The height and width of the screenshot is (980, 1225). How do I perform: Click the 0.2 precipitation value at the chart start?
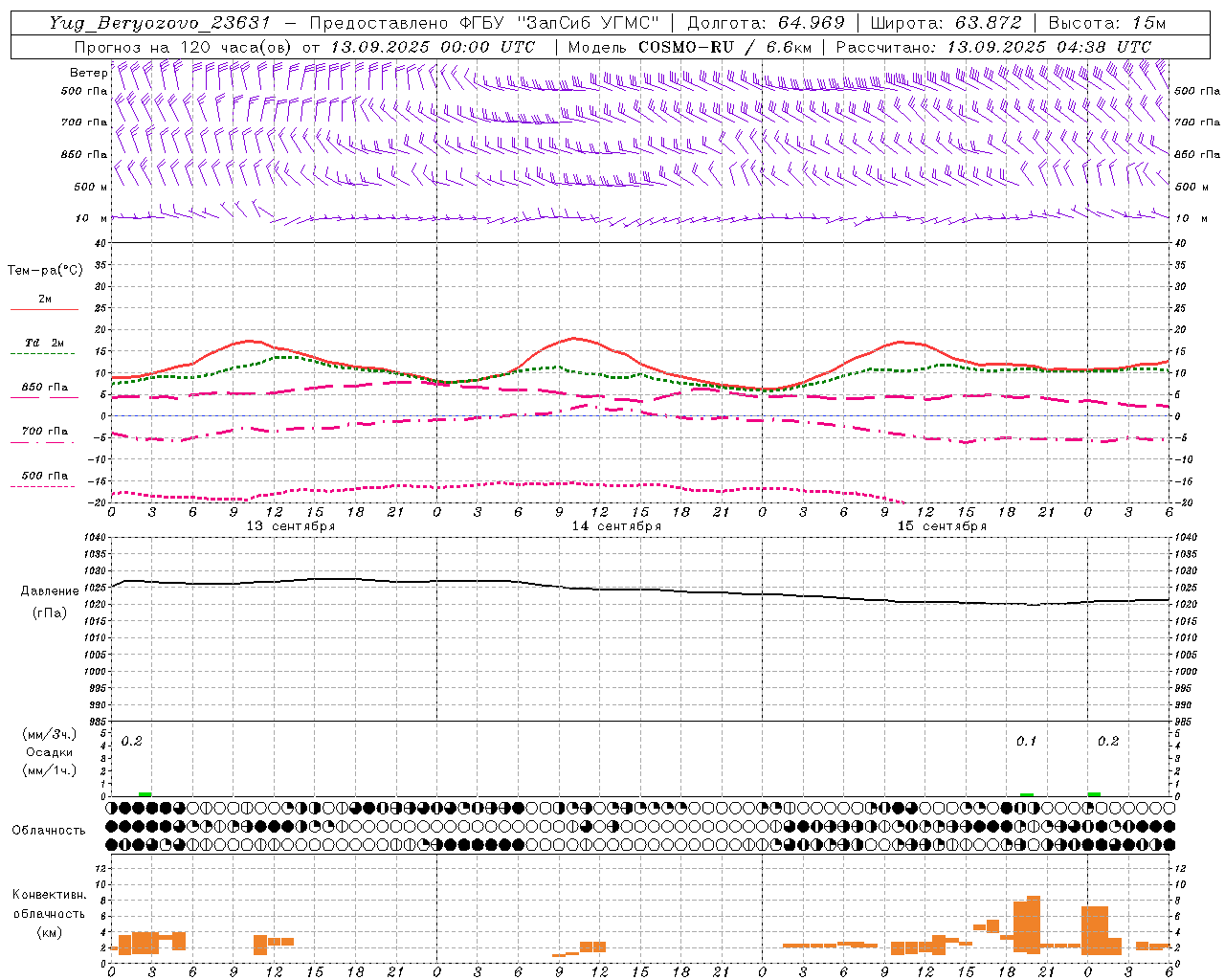click(x=132, y=742)
